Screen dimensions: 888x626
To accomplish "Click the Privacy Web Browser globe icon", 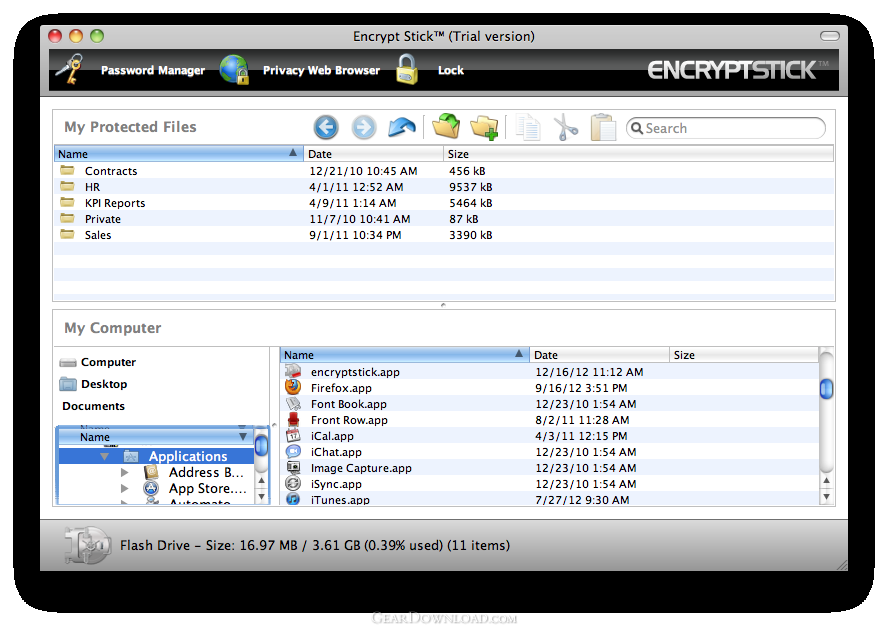I will coord(234,70).
